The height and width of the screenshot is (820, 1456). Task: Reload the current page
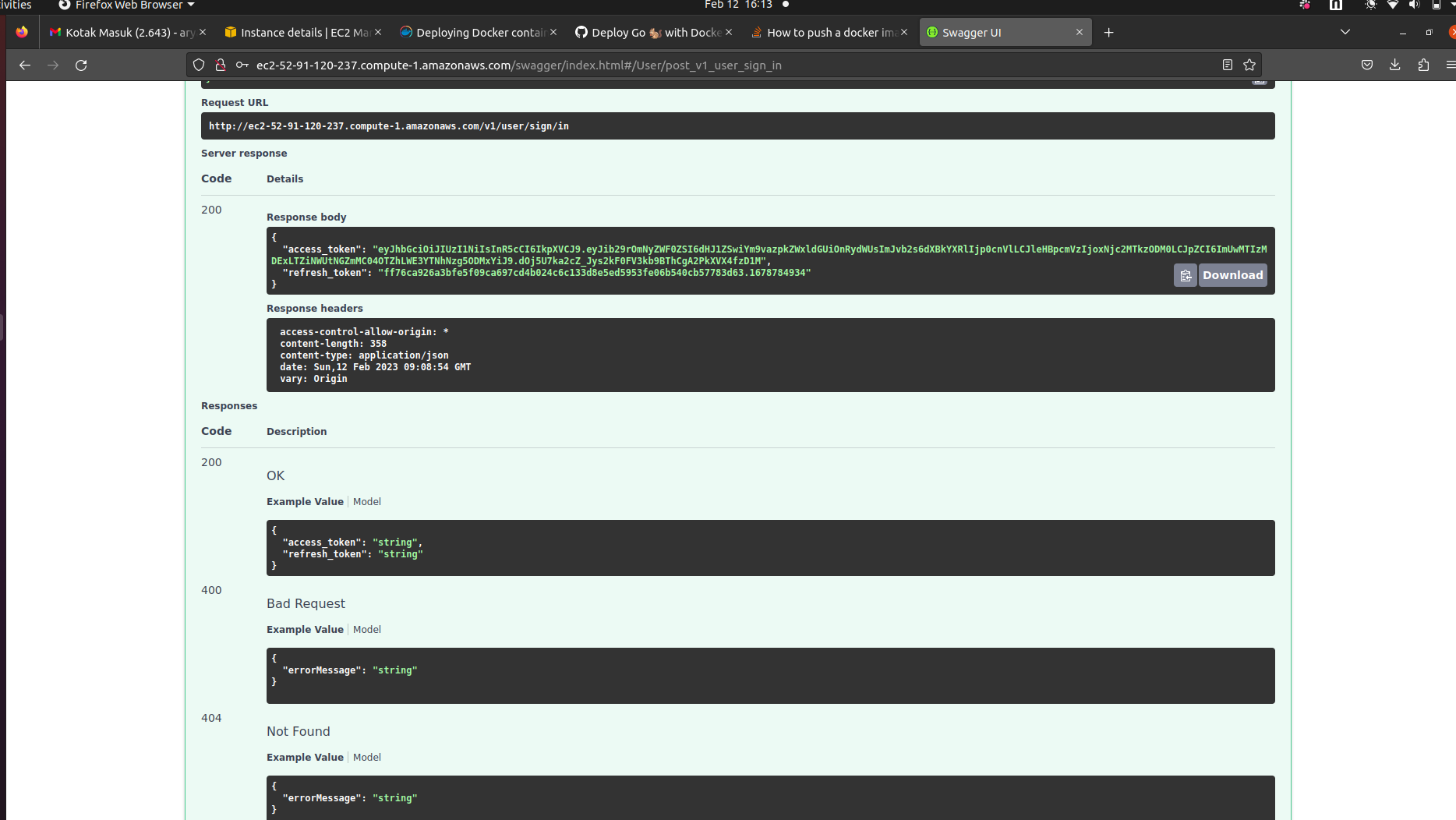[81, 65]
